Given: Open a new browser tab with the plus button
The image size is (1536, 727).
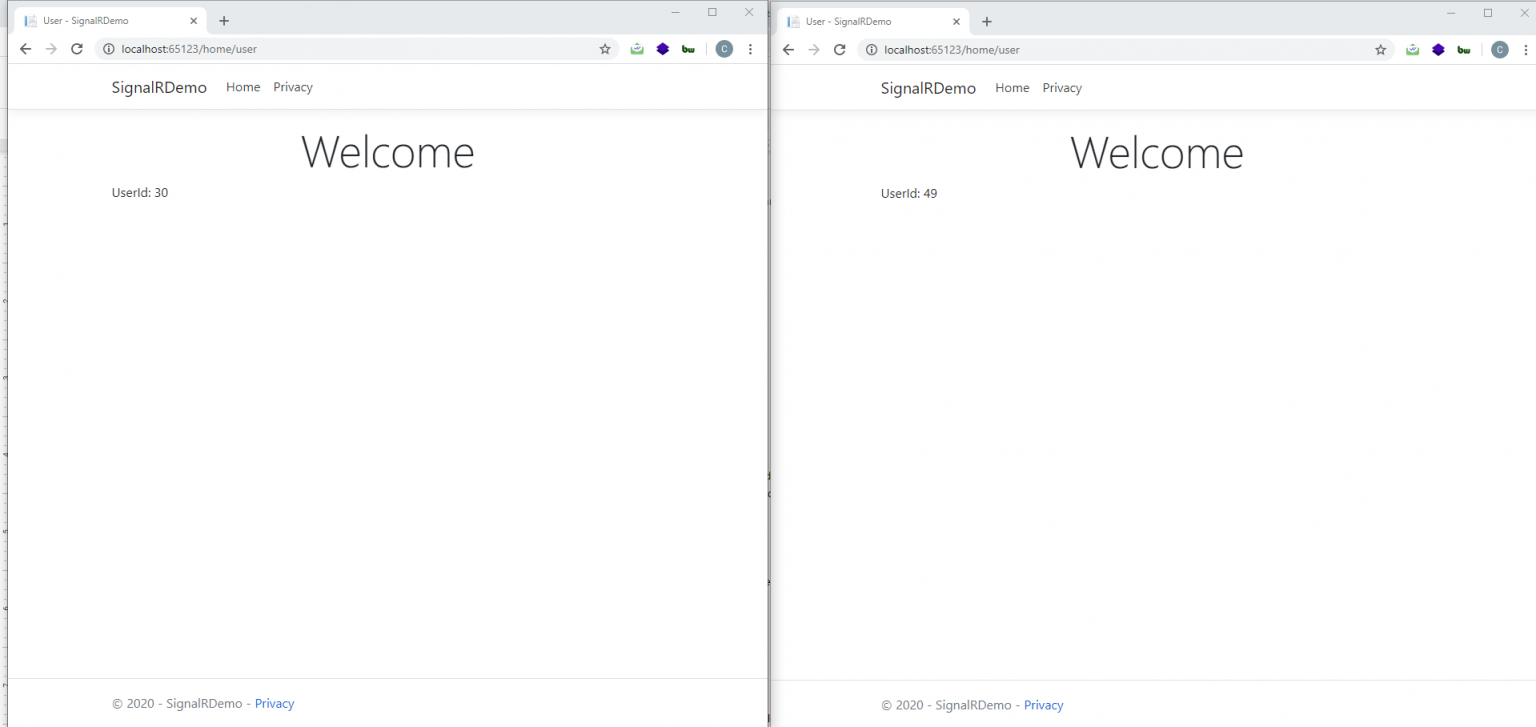Looking at the screenshot, I should 224,19.
